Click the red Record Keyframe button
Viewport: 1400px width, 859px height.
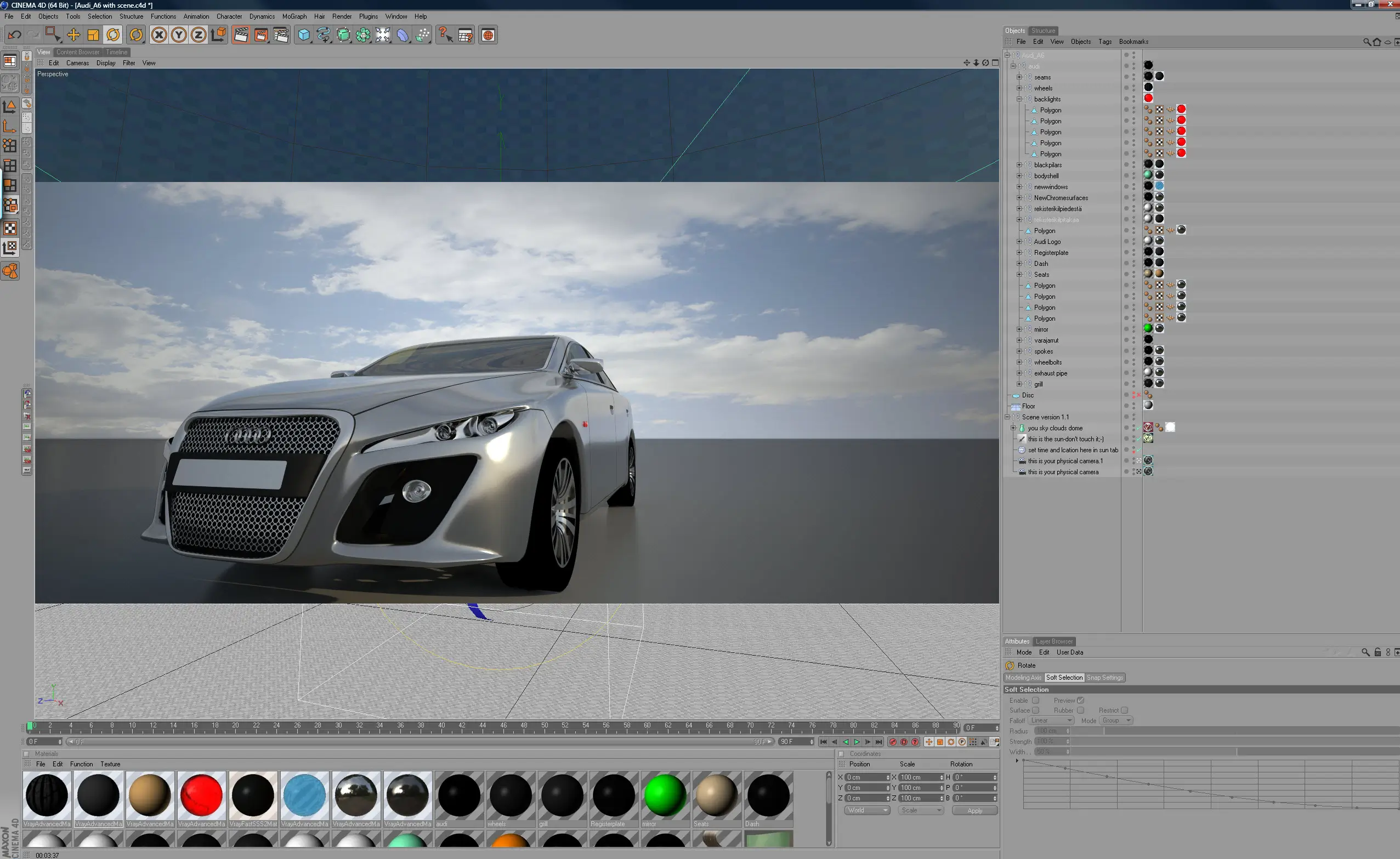[893, 742]
